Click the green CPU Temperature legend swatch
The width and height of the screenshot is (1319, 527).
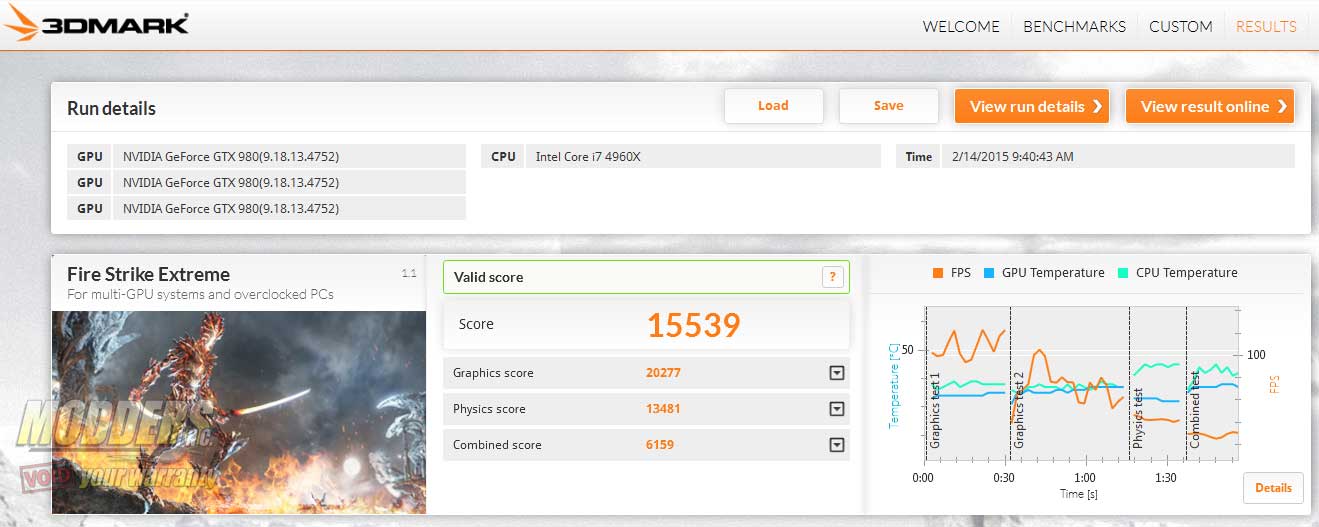pos(1123,273)
